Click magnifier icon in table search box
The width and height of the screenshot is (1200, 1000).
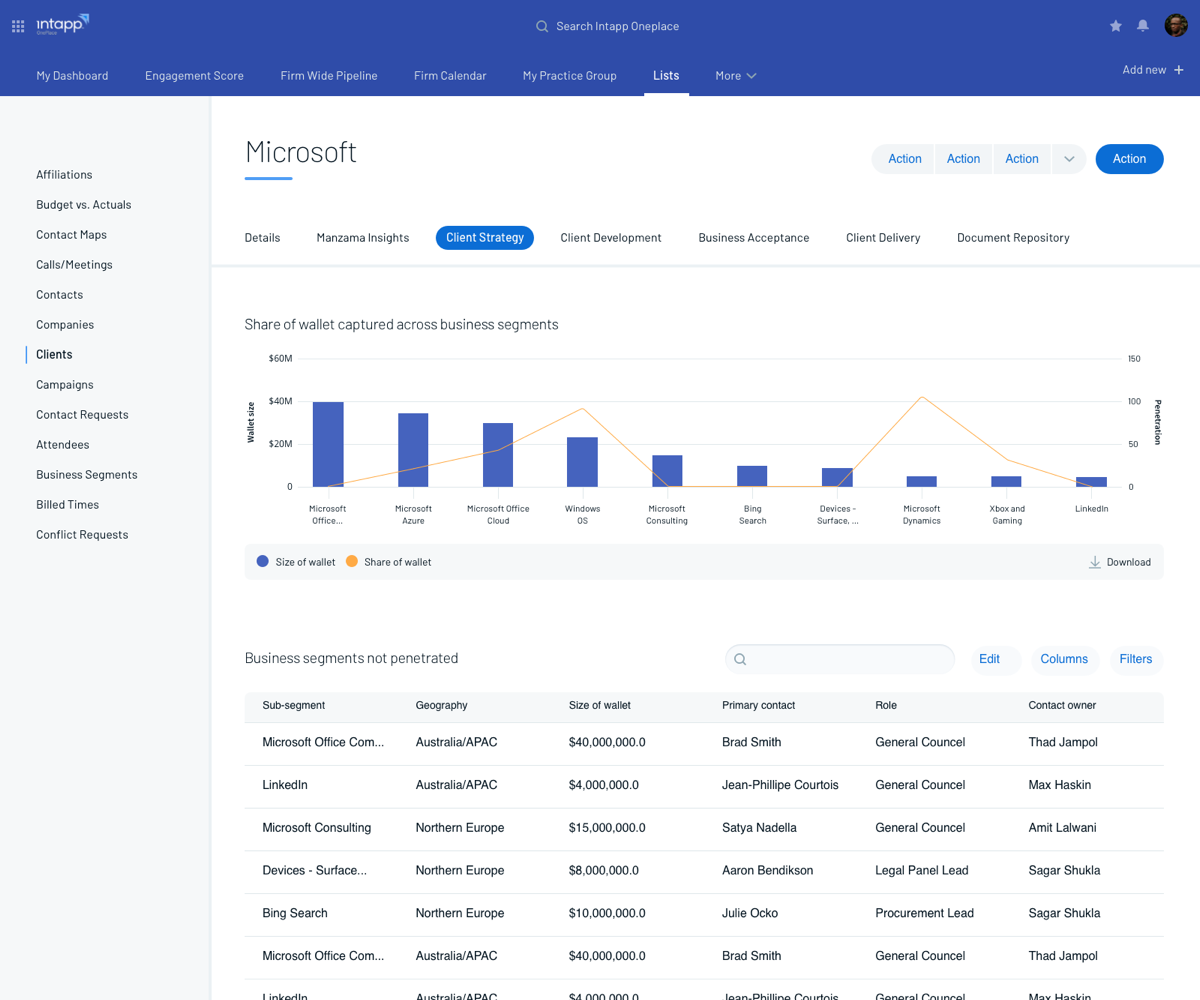pos(740,659)
